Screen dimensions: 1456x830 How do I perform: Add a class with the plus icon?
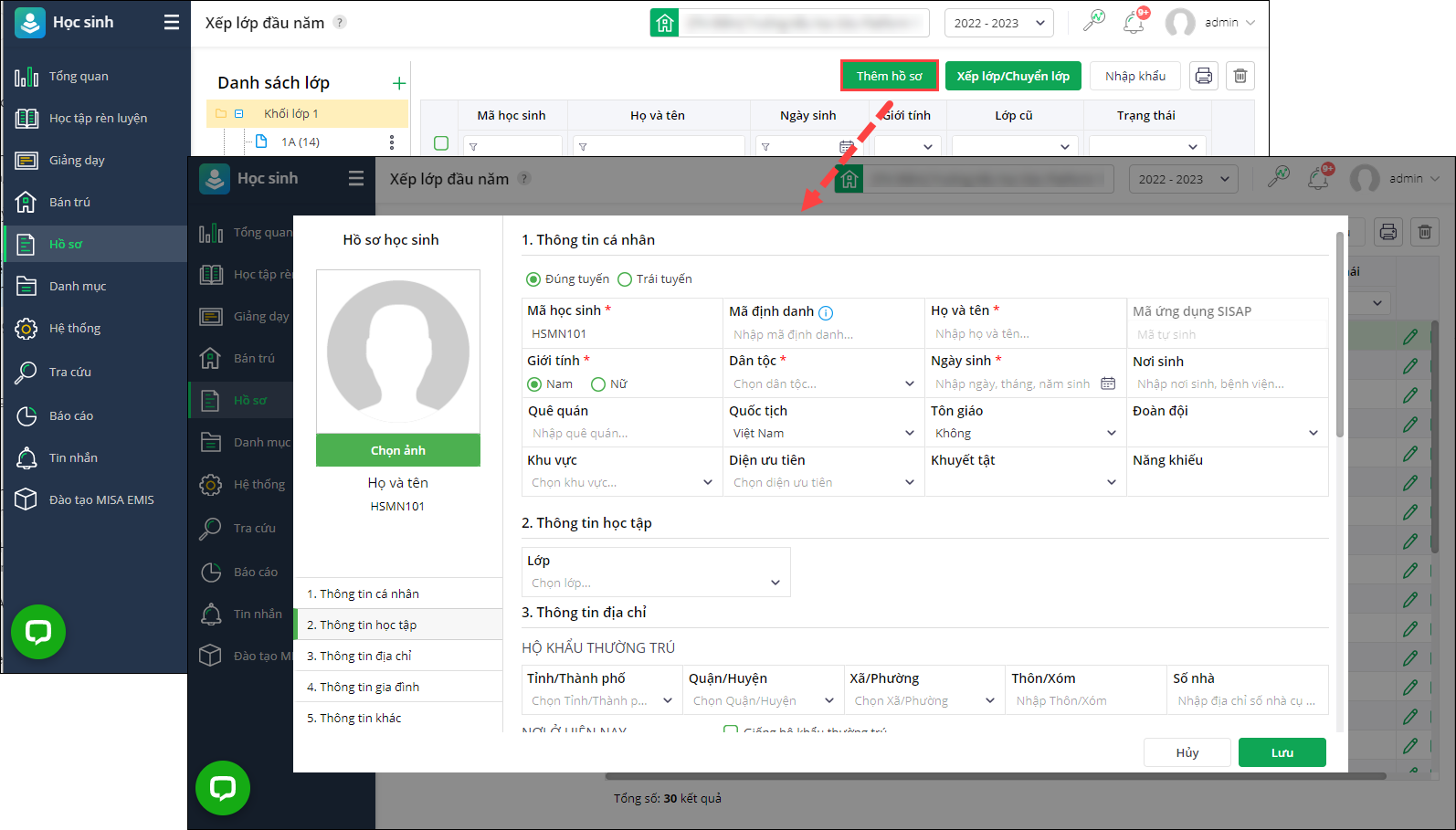click(x=399, y=83)
